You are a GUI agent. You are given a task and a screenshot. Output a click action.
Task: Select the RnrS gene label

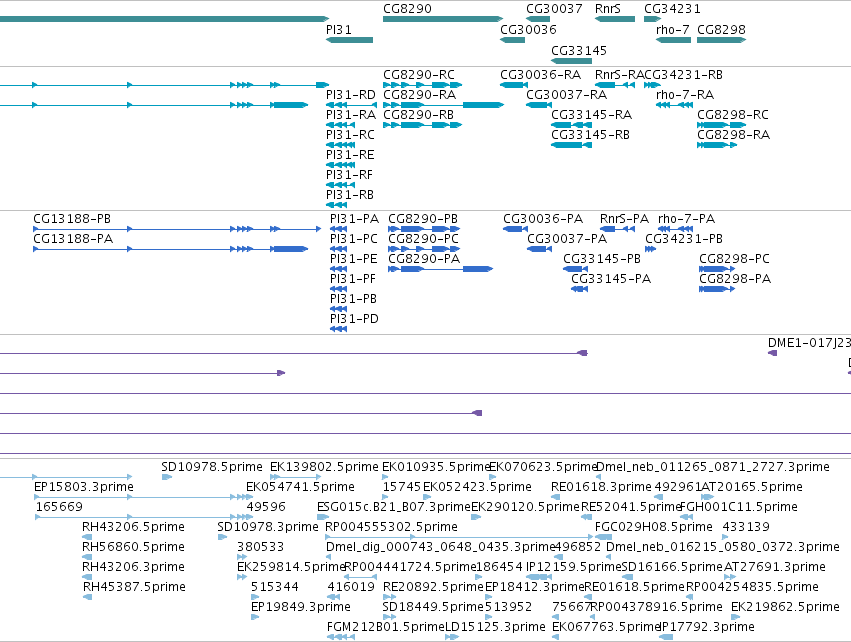tap(607, 9)
